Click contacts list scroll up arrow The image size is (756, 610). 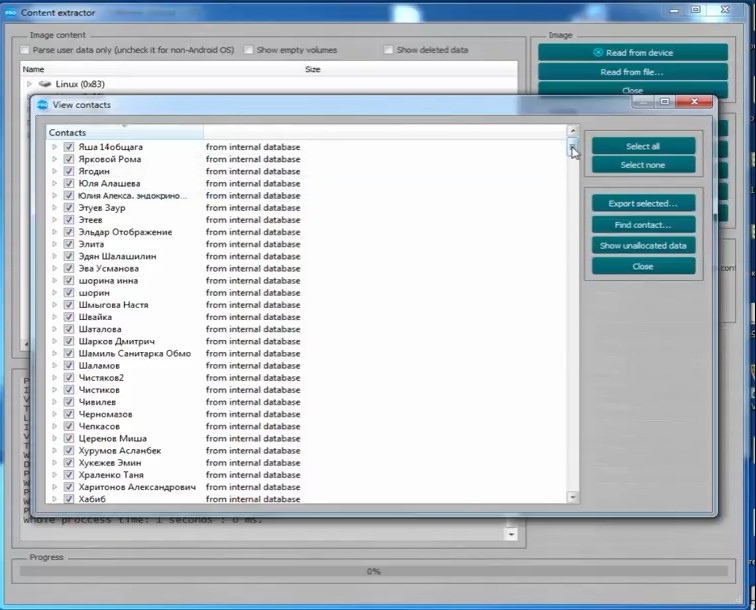[573, 131]
